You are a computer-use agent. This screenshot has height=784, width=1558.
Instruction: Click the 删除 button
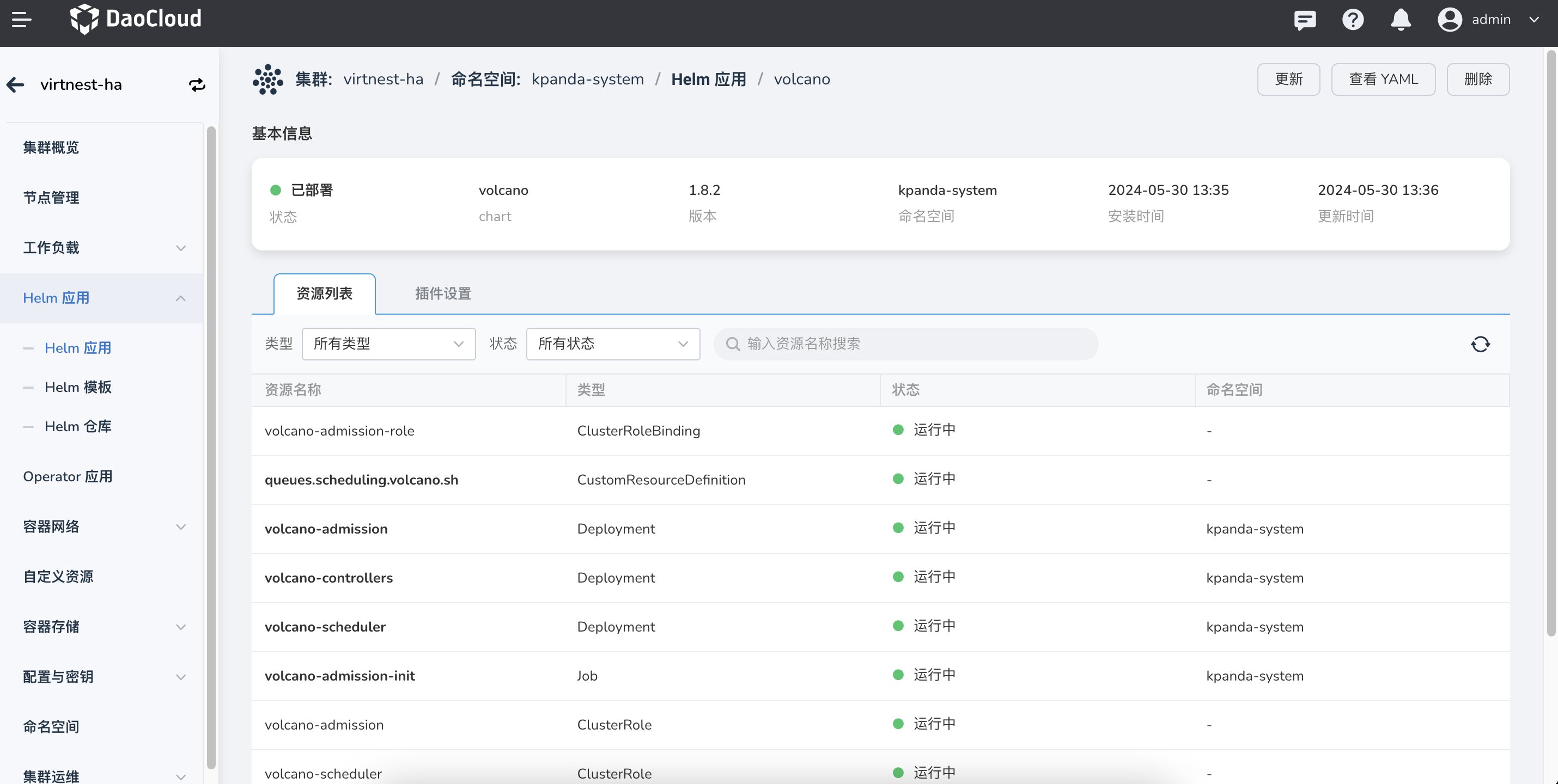[x=1477, y=79]
